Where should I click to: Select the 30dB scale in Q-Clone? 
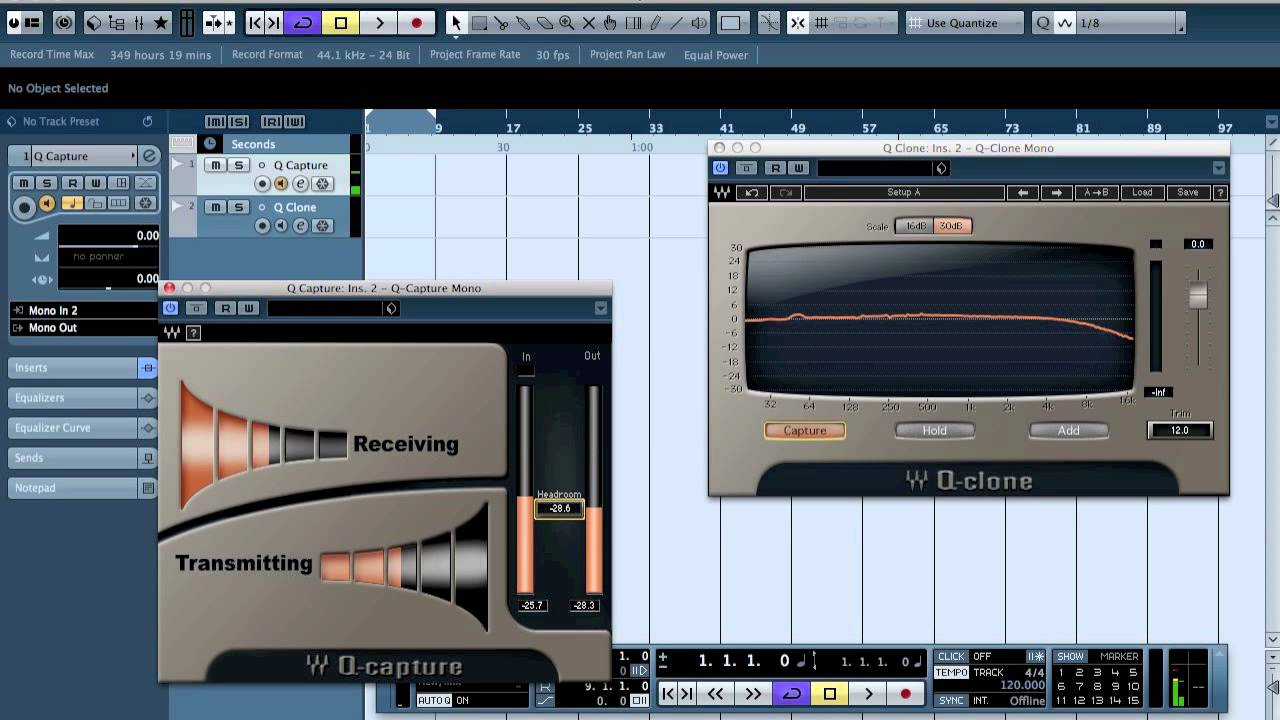click(x=952, y=226)
